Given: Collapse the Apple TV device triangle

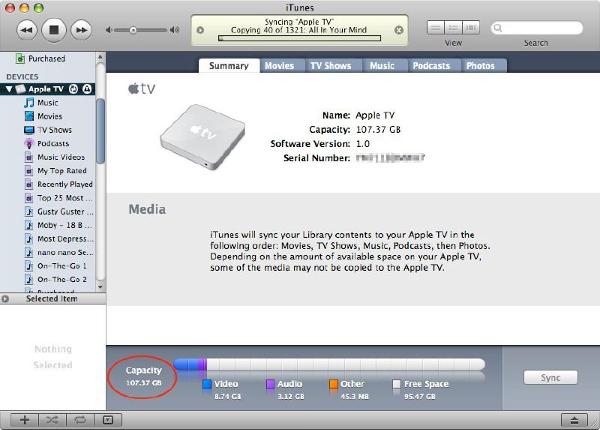Looking at the screenshot, I should click(9, 89).
